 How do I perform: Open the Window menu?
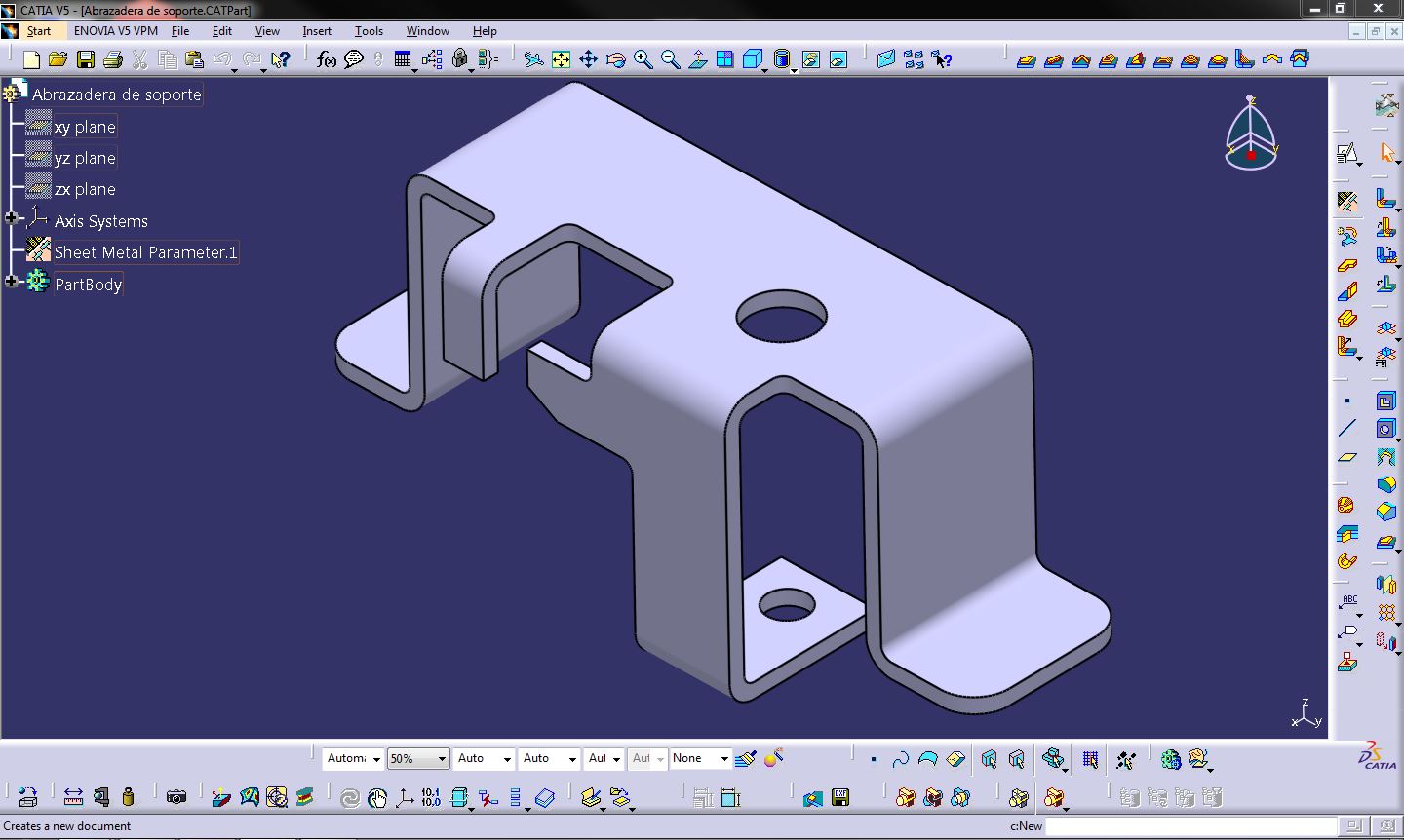pyautogui.click(x=428, y=31)
